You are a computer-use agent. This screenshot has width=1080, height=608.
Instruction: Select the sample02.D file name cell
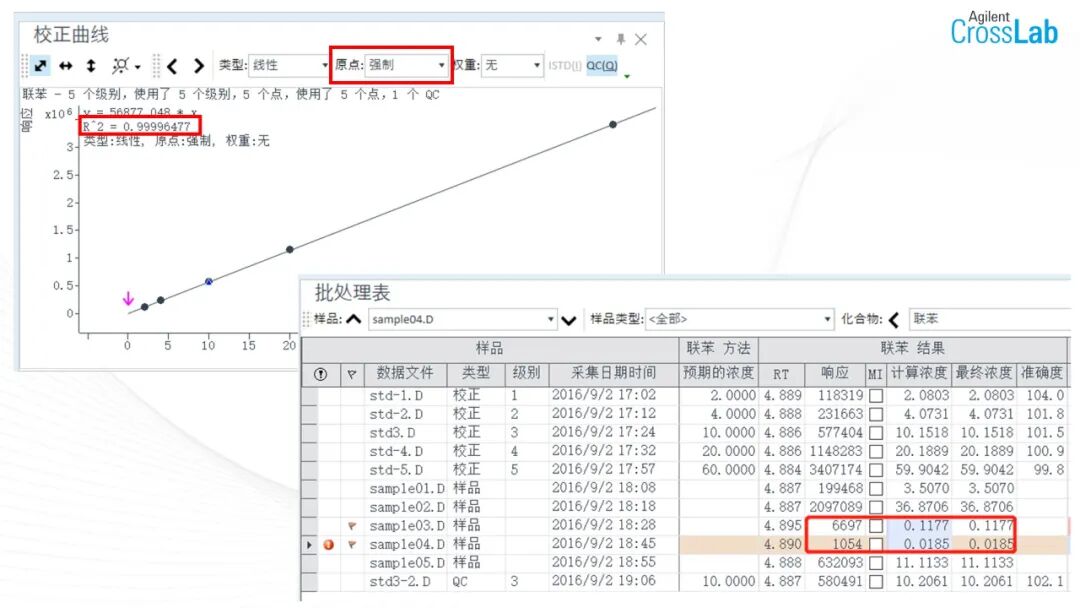coord(406,507)
